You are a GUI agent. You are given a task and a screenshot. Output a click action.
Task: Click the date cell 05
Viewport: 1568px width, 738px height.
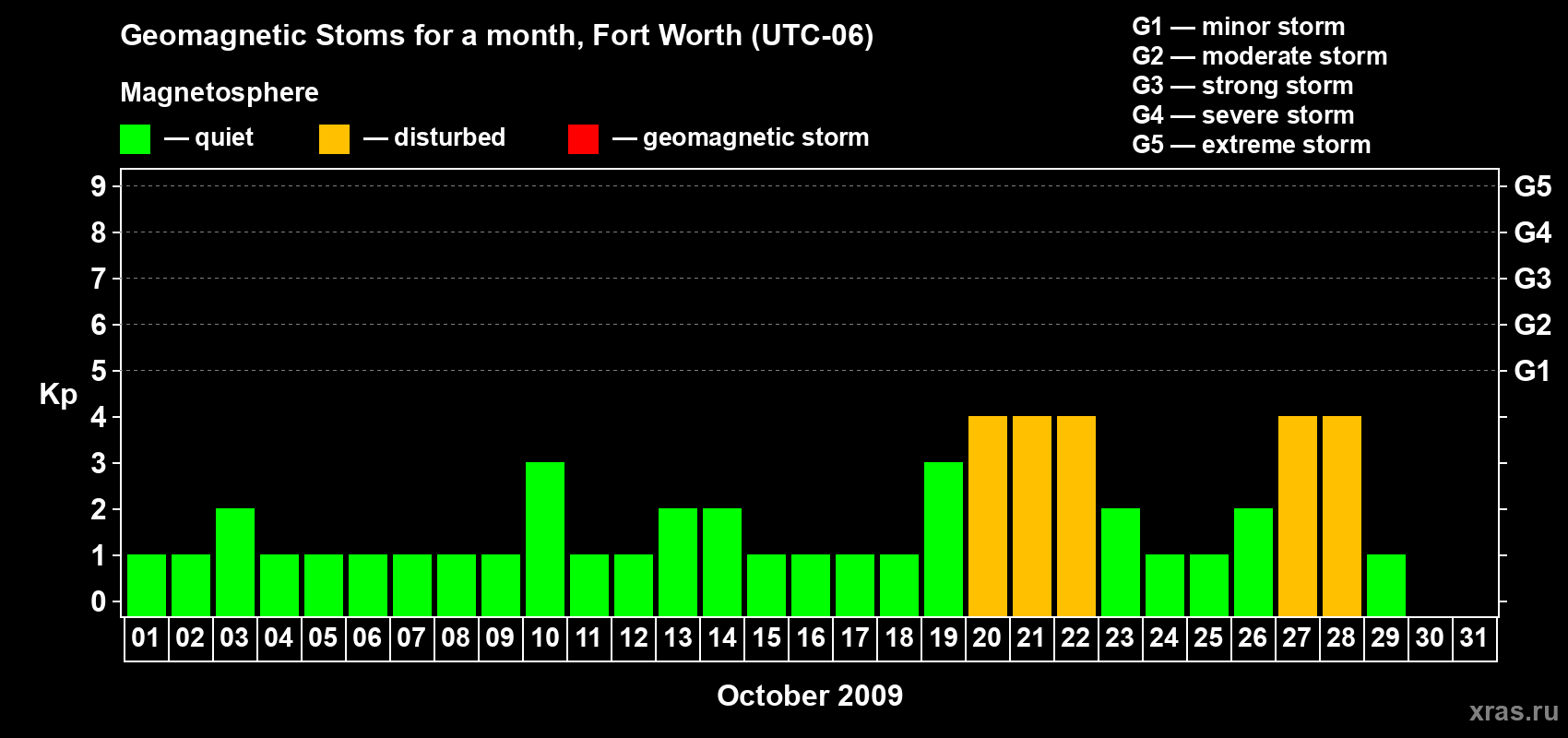(324, 638)
